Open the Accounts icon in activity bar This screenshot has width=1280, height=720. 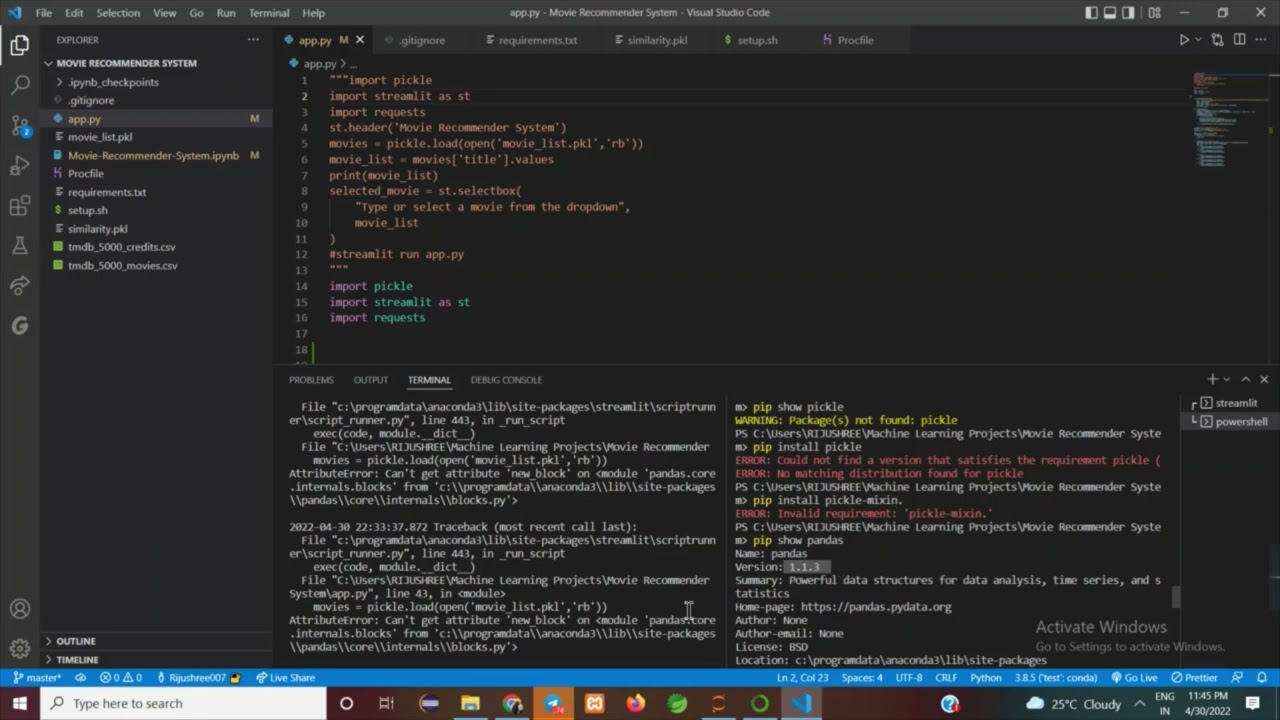point(20,608)
